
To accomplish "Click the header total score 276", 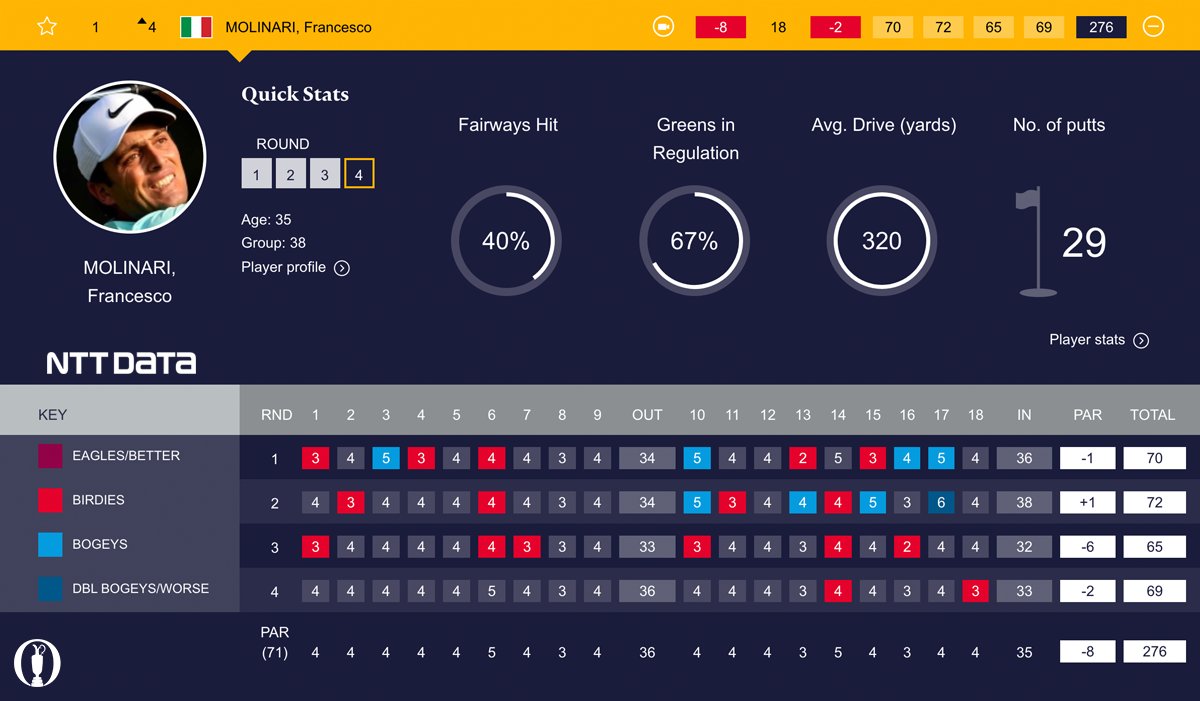I will (x=1101, y=27).
